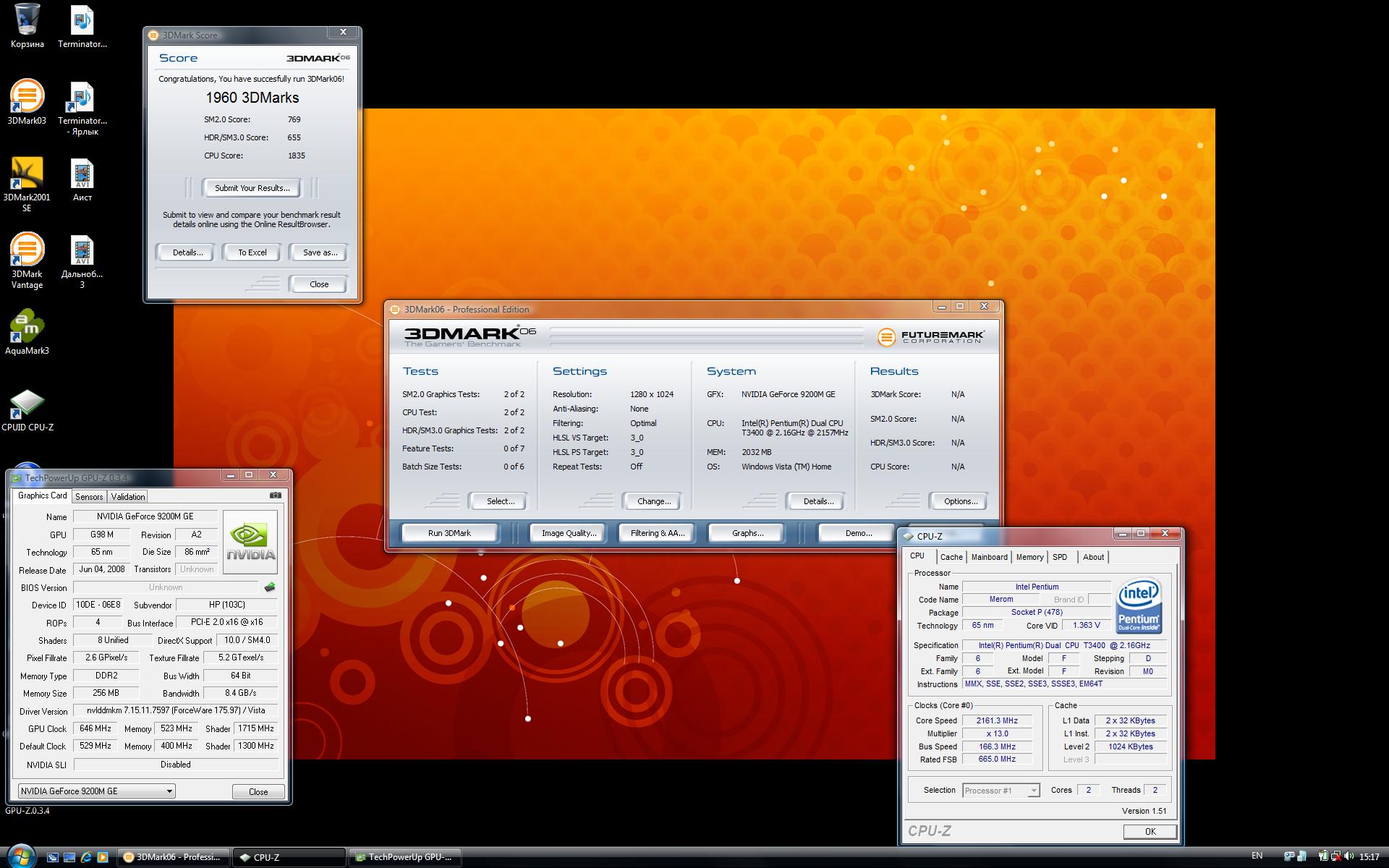This screenshot has height=868, width=1389.
Task: Open the 3DMark03 desktop shortcut
Action: pos(27,103)
